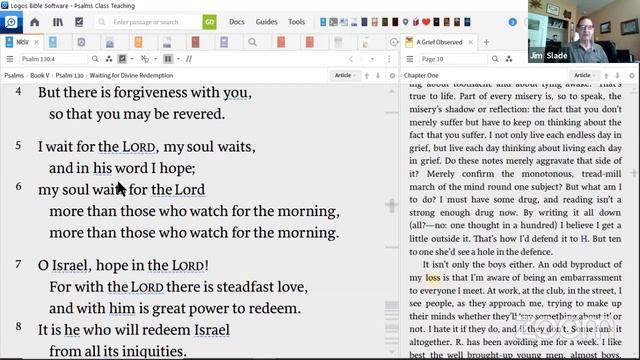This screenshot has width=640, height=360.
Task: Click the red heart shortcut icon
Action: point(426,22)
